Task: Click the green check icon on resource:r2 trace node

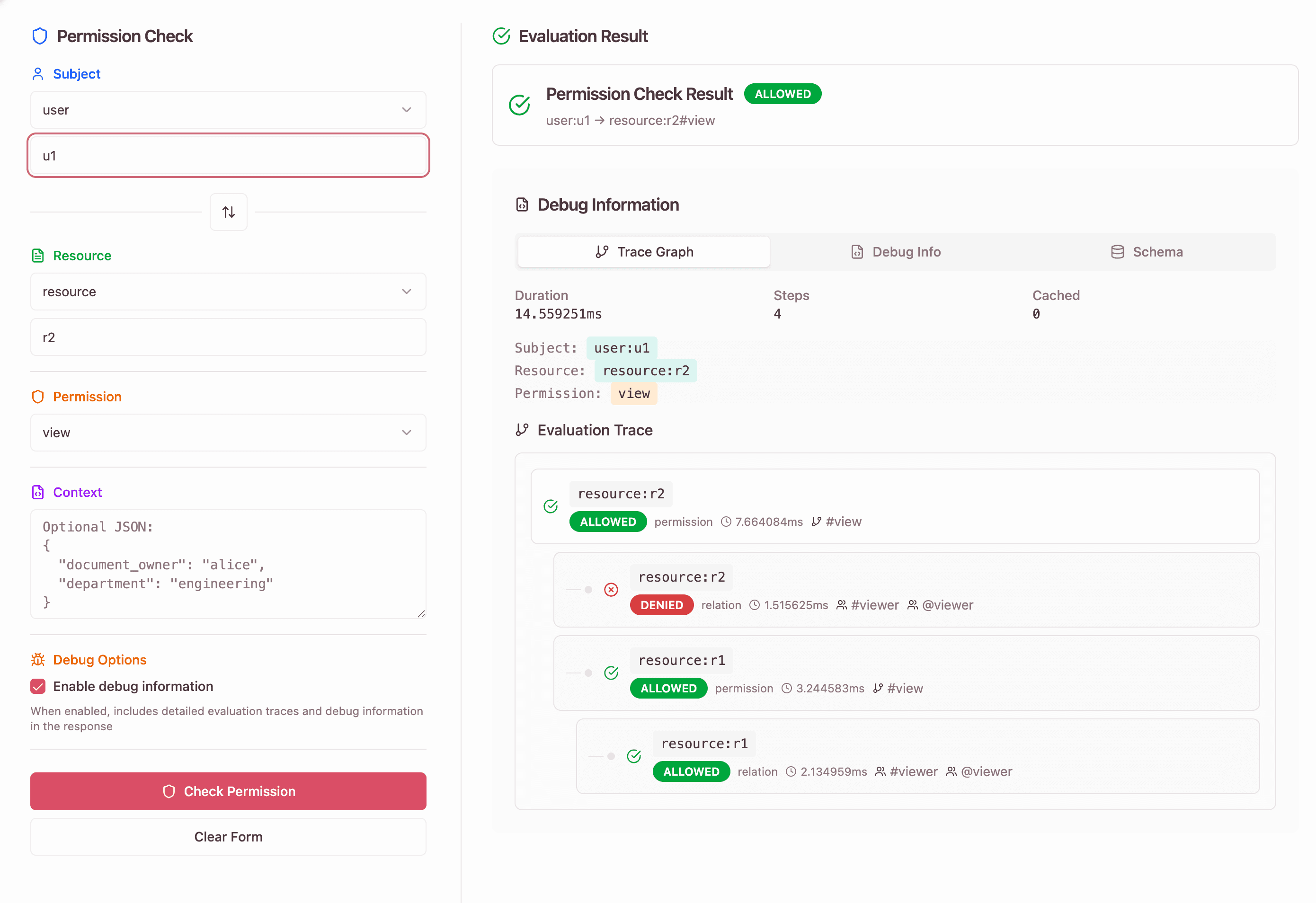Action: point(550,506)
